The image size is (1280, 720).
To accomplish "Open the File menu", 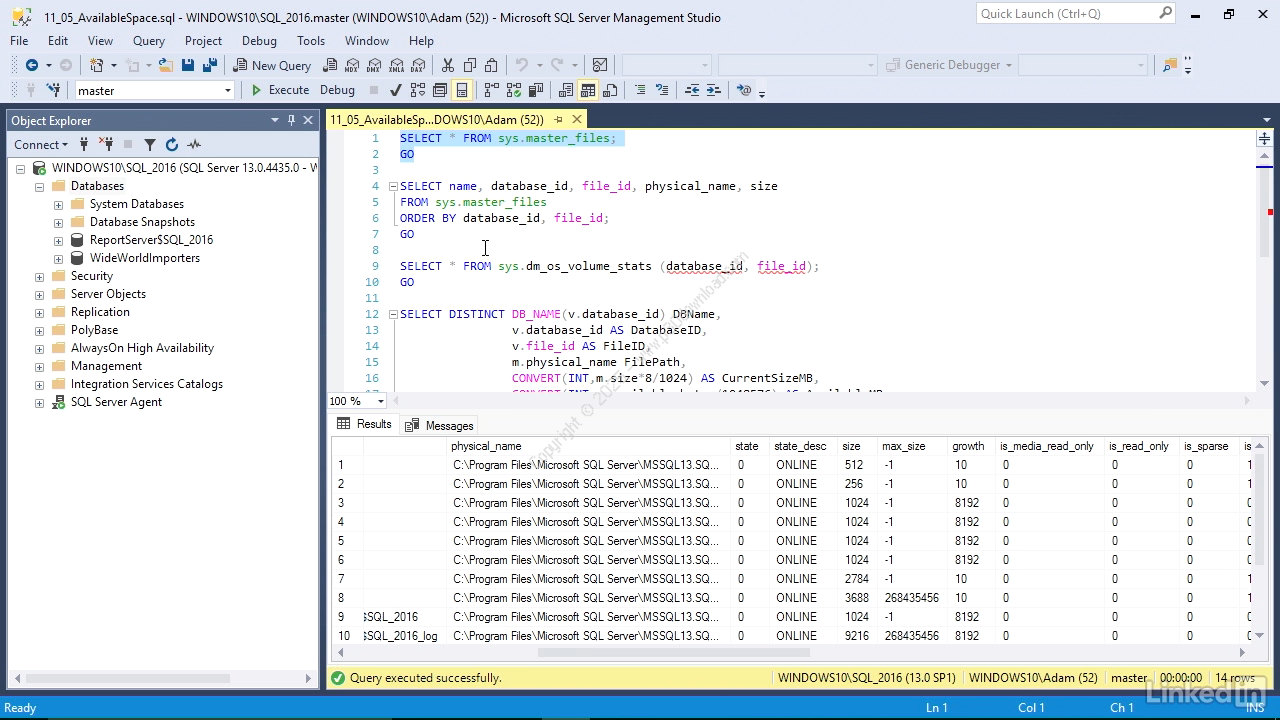I will point(19,41).
